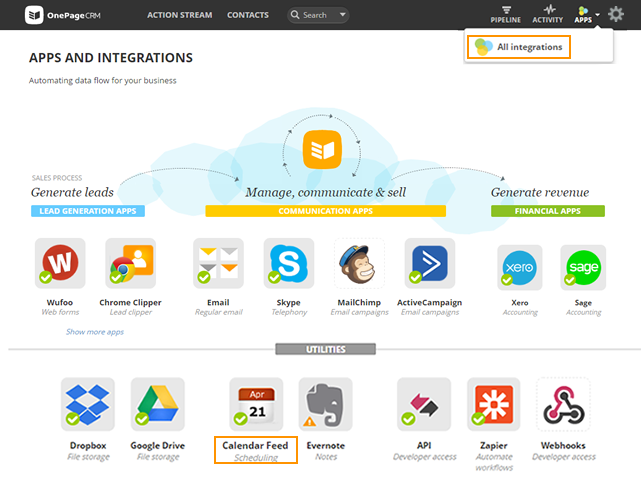Click the Sage name label
Image resolution: width=641 pixels, height=496 pixels.
(583, 303)
